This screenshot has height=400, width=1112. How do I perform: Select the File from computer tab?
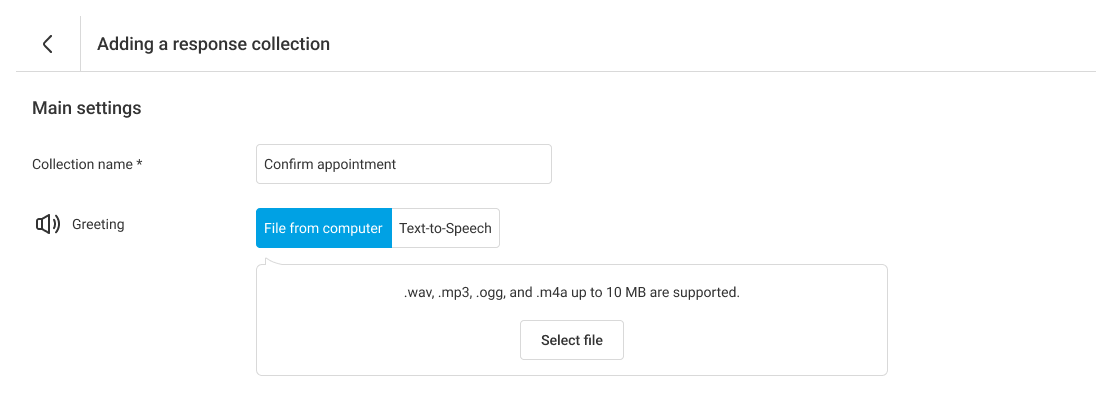[323, 228]
